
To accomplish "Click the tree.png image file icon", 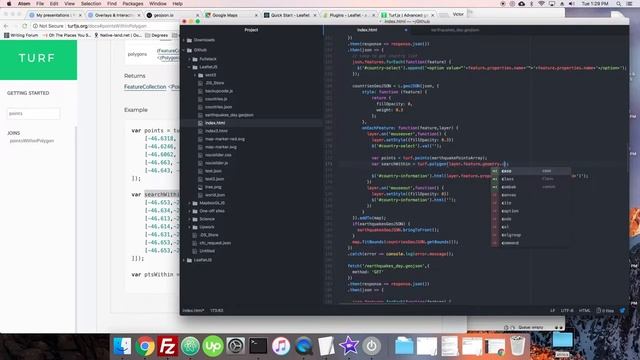I will pos(200,187).
